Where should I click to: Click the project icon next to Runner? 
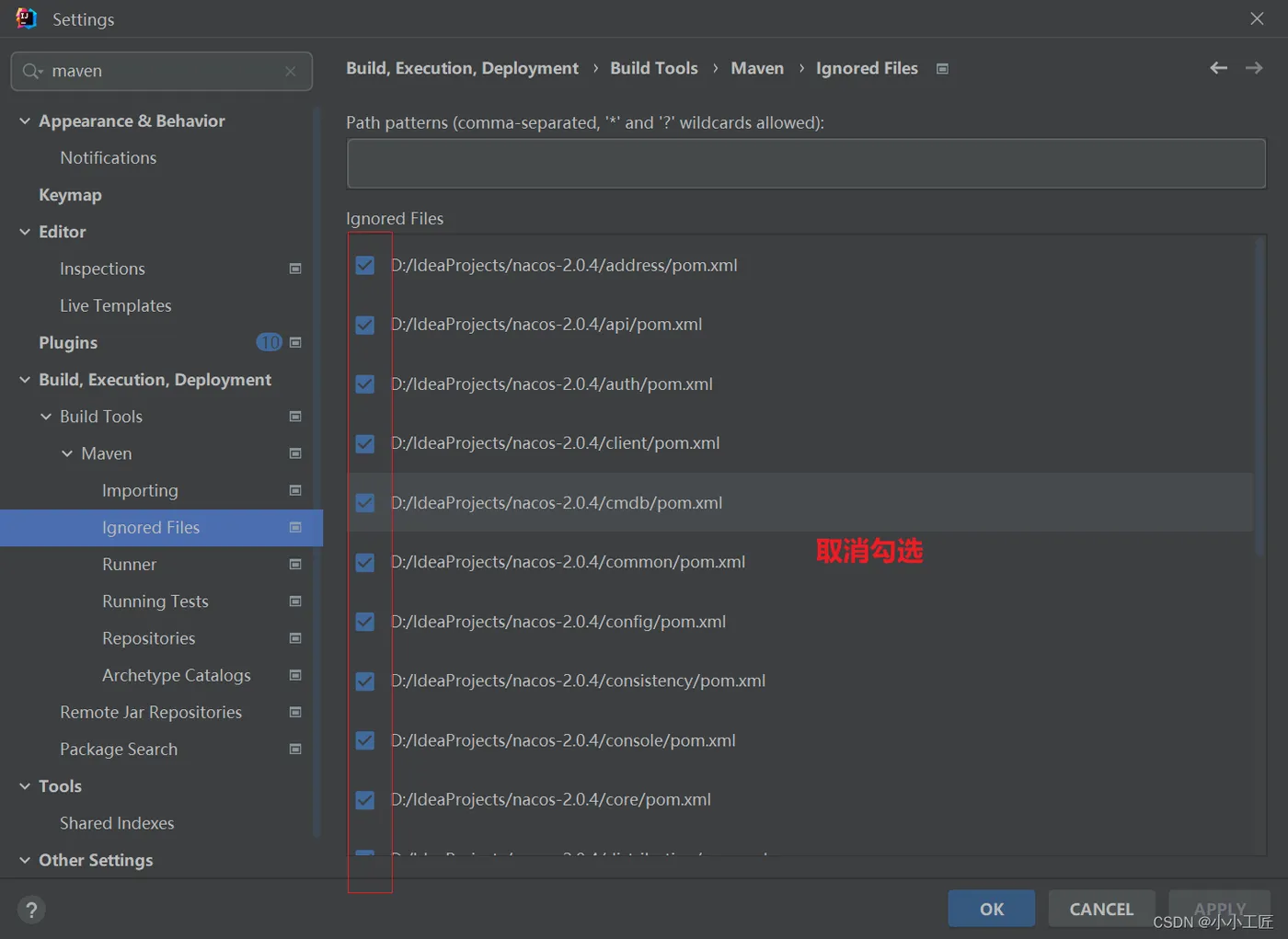(x=295, y=564)
